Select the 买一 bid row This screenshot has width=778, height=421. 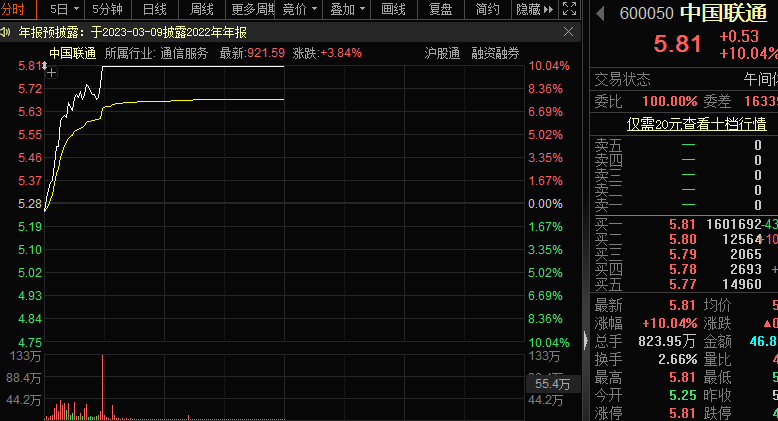(x=685, y=224)
